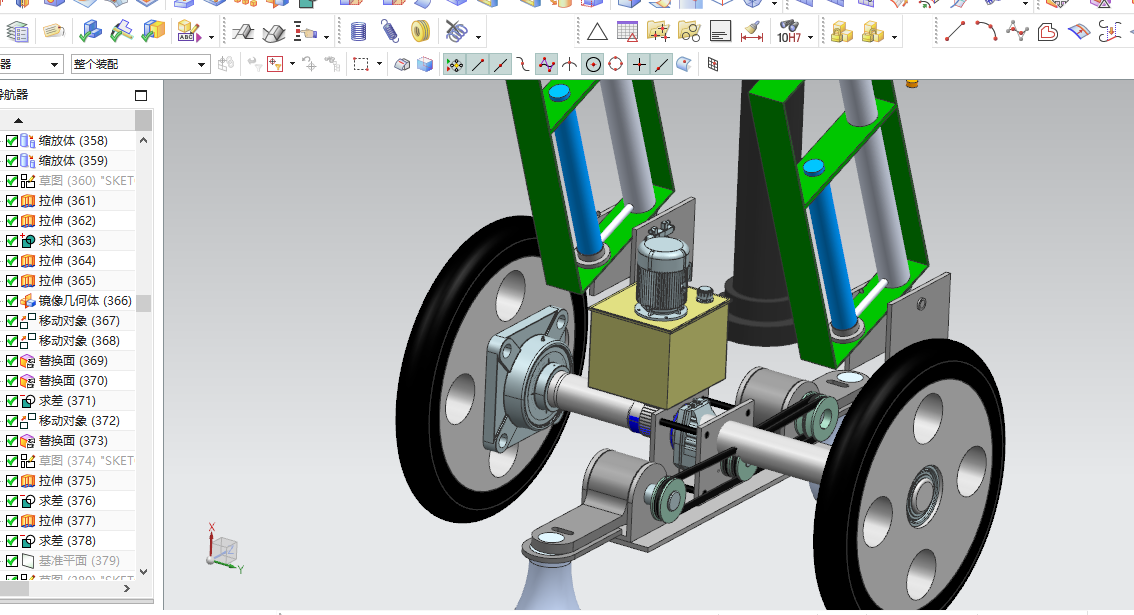Select tree row 拉伸 (362)
The width and height of the screenshot is (1134, 615).
pyautogui.click(x=67, y=221)
